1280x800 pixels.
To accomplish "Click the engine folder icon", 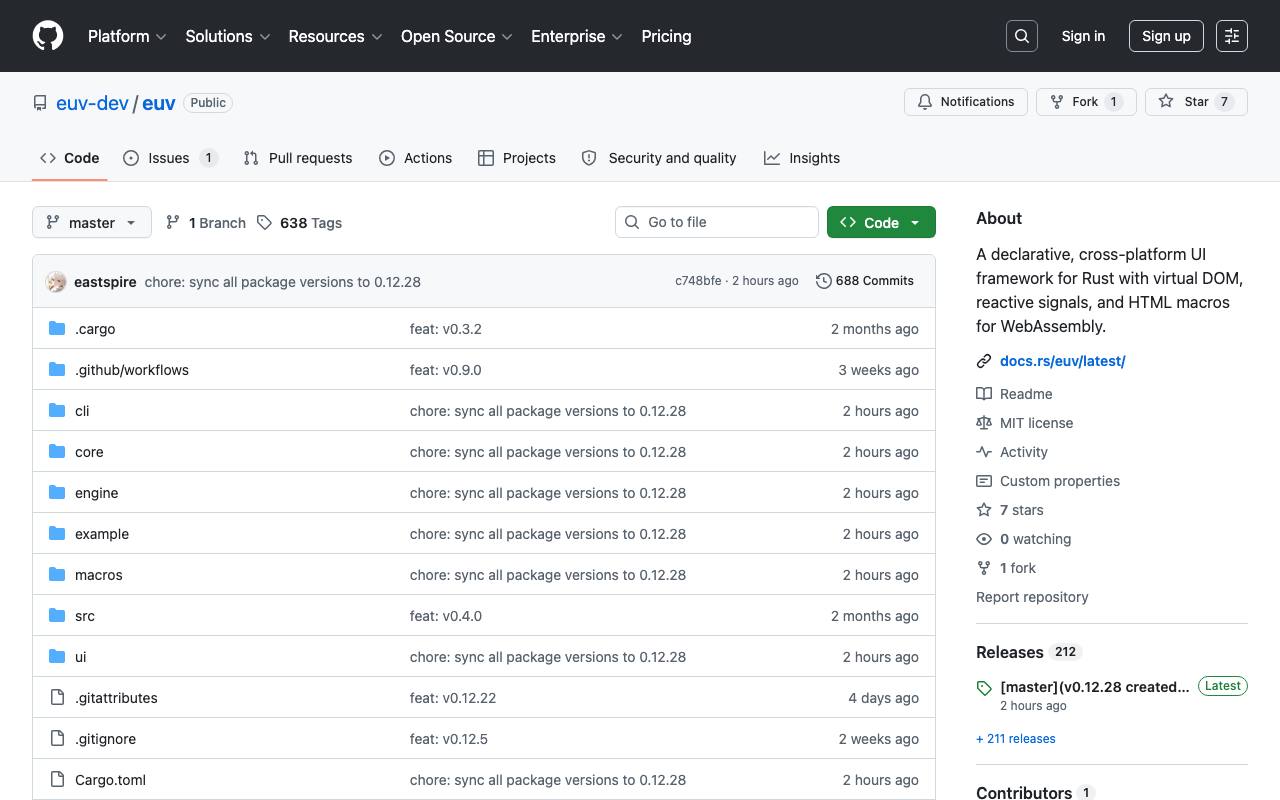I will pos(57,493).
